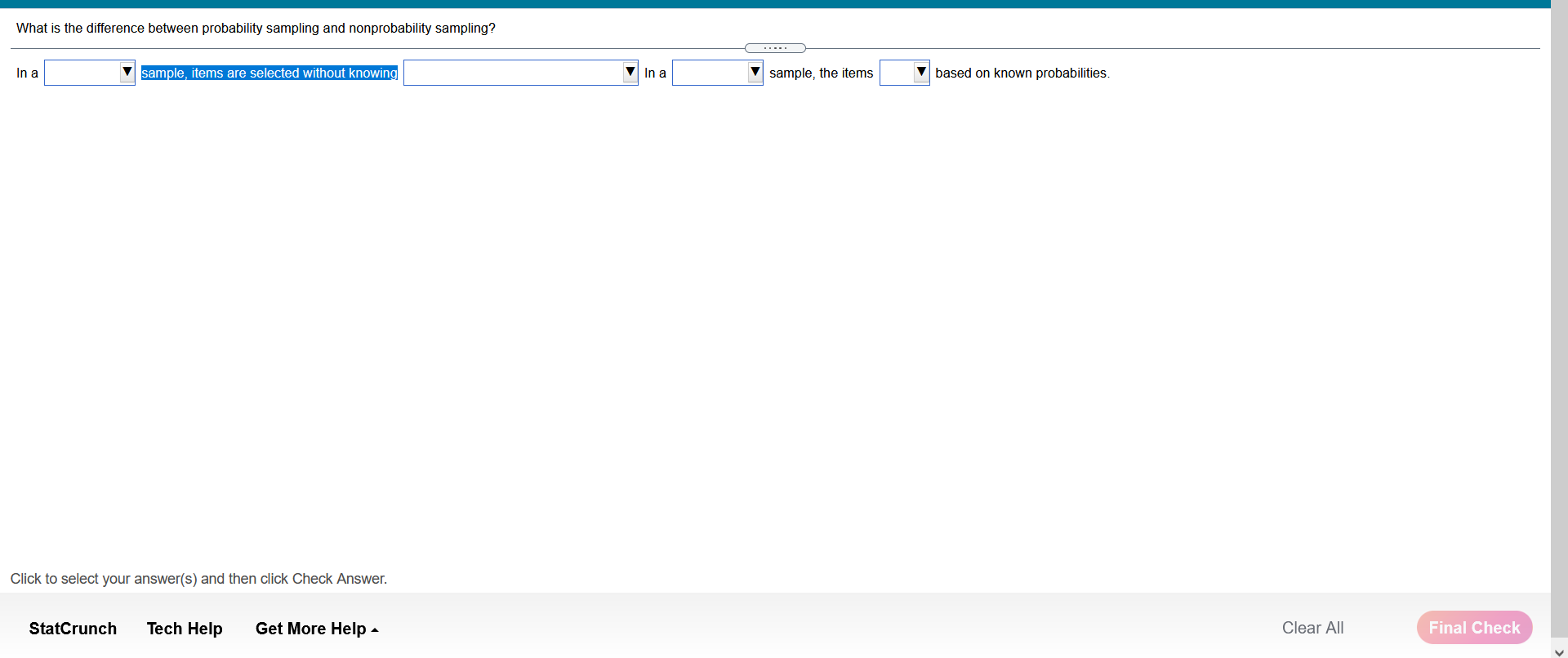
Task: Click the upward caret next to Get More Help
Action: 375,630
